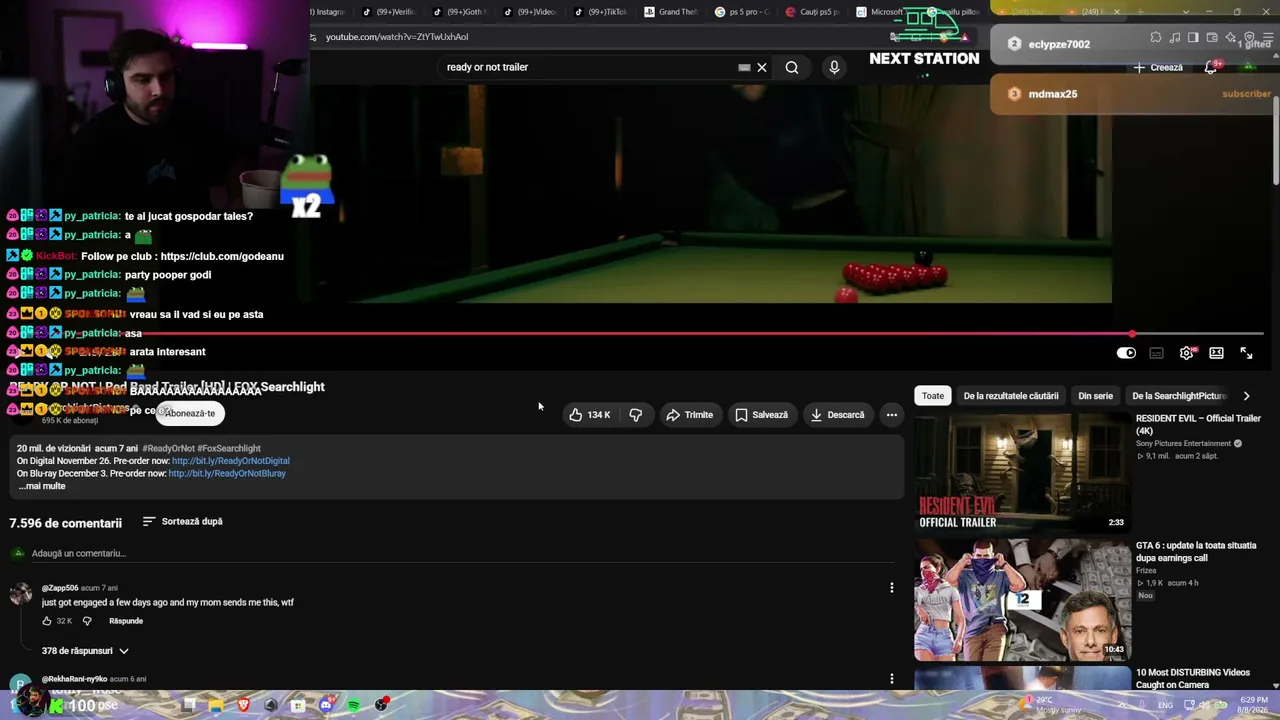This screenshot has height=720, width=1280.
Task: Open the GTA 6 update video thumbnail
Action: point(1022,600)
